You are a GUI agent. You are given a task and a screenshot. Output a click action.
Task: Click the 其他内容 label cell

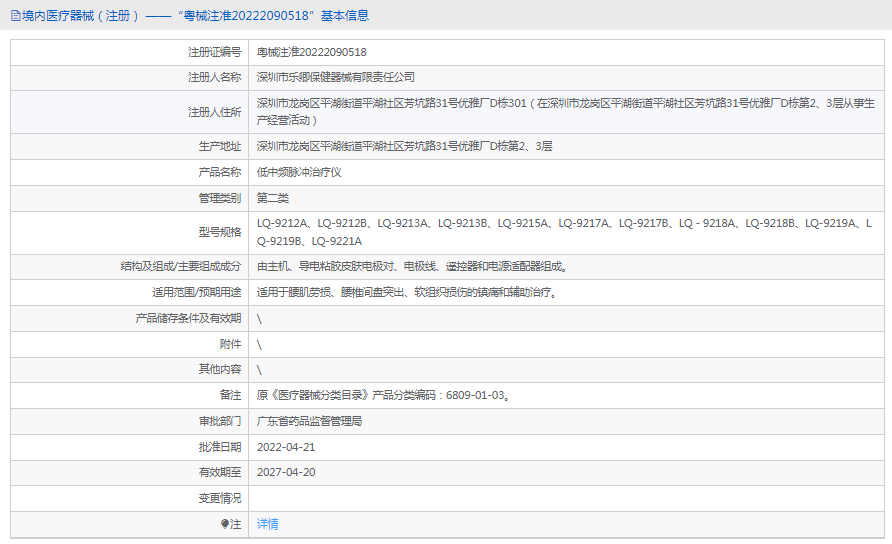point(130,369)
